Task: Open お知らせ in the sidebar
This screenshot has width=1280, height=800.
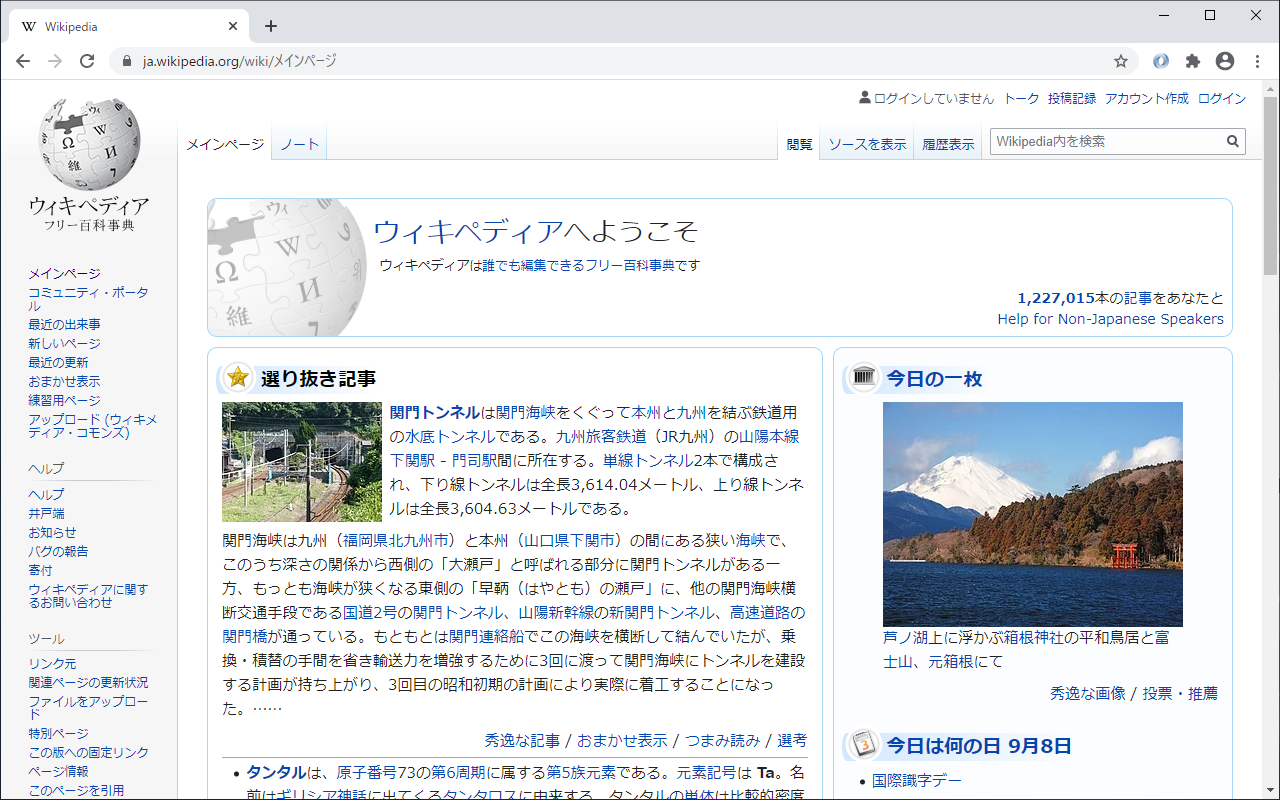Action: point(52,532)
